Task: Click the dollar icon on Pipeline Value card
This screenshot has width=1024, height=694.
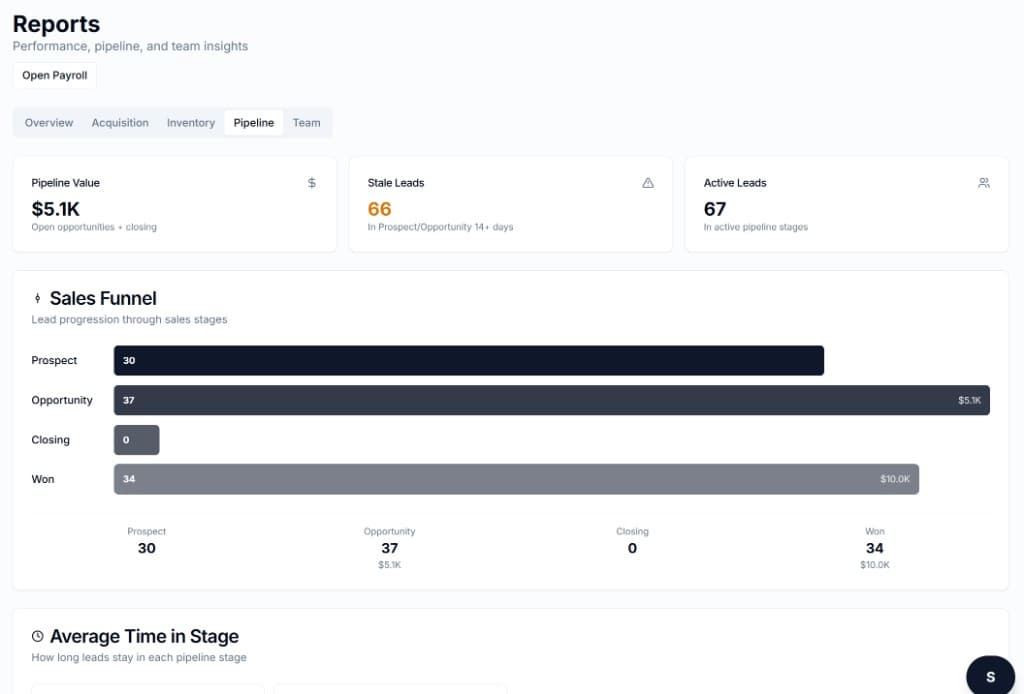Action: (x=311, y=183)
